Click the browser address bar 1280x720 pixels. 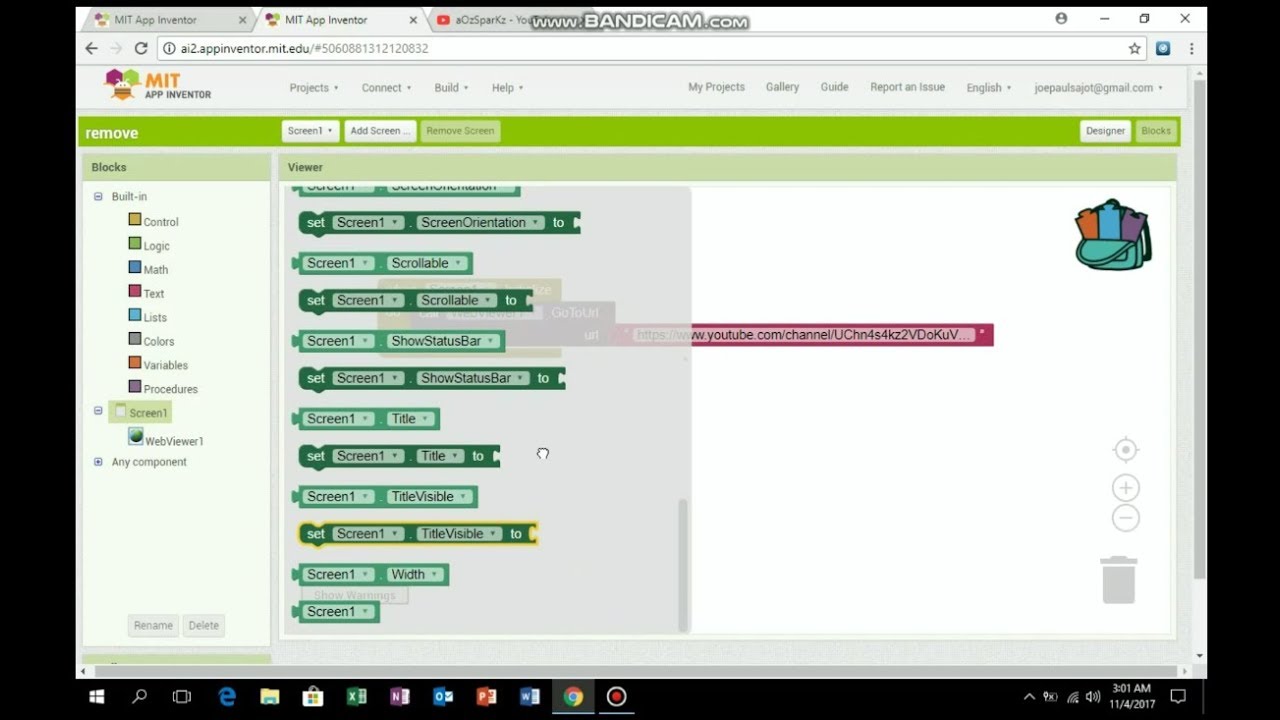coord(640,48)
